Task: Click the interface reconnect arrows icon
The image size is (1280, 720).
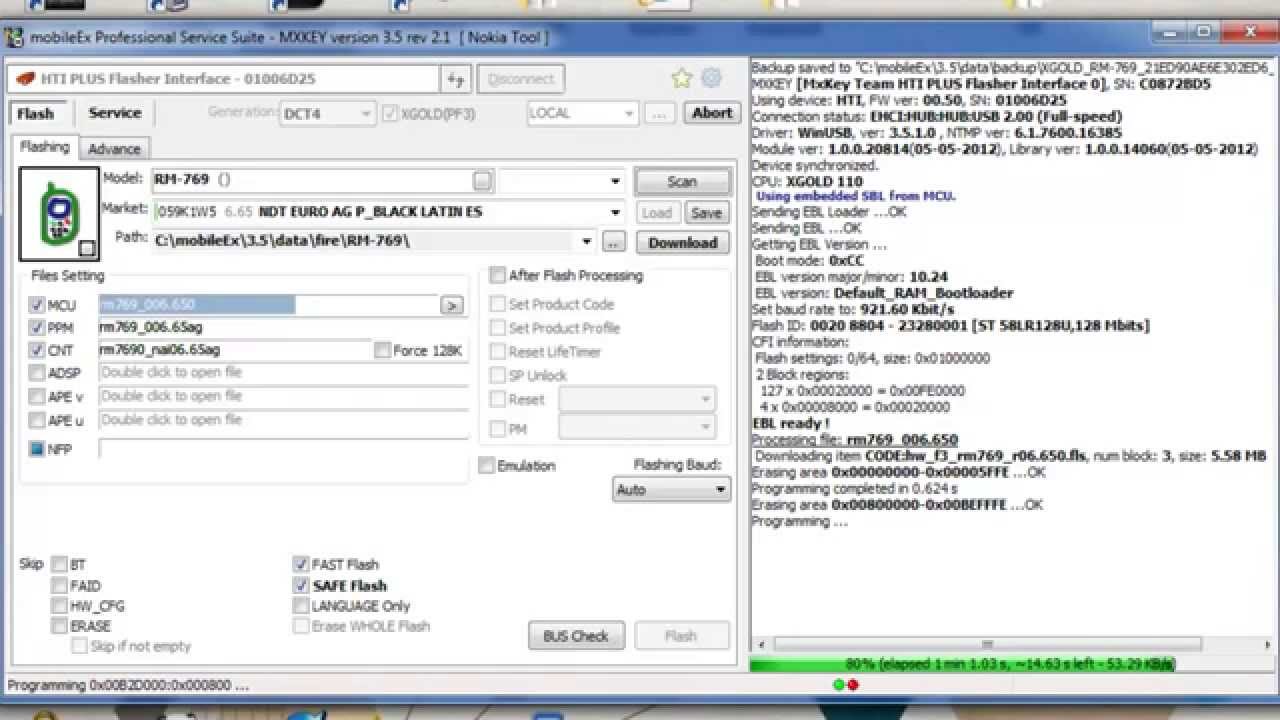Action: coord(456,79)
